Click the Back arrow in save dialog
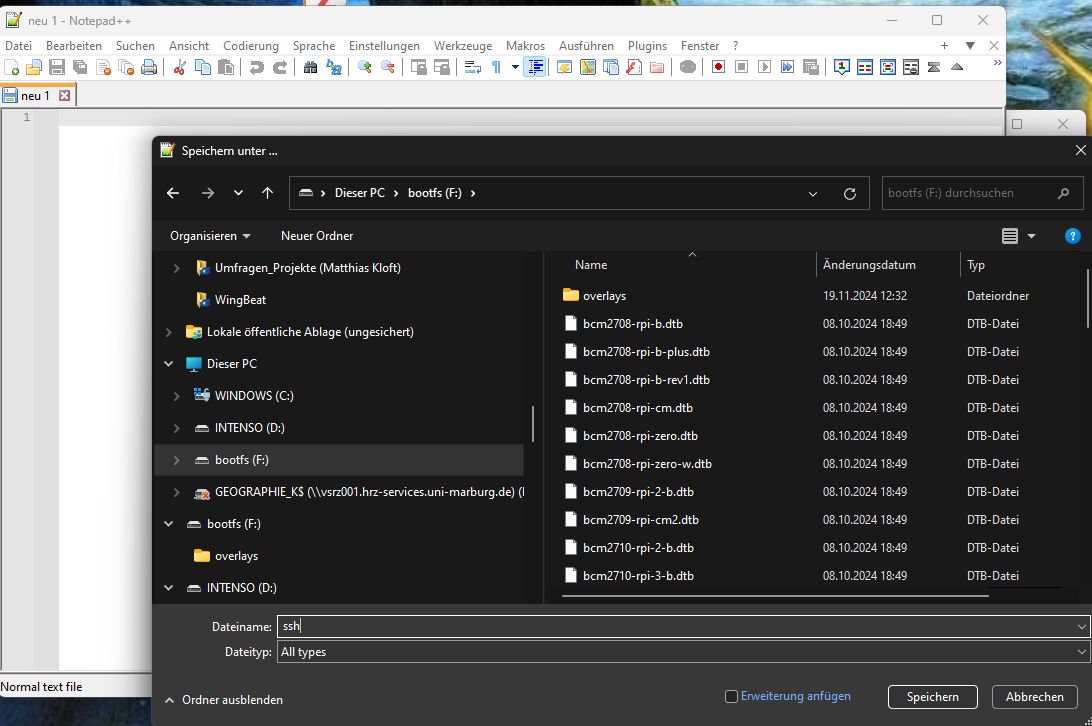 pyautogui.click(x=173, y=193)
